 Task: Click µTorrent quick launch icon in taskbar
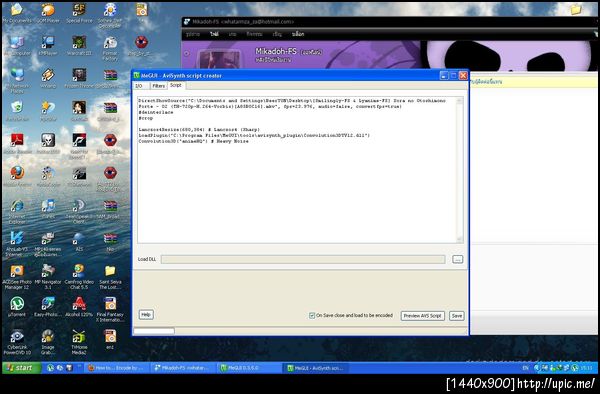pyautogui.click(x=50, y=368)
